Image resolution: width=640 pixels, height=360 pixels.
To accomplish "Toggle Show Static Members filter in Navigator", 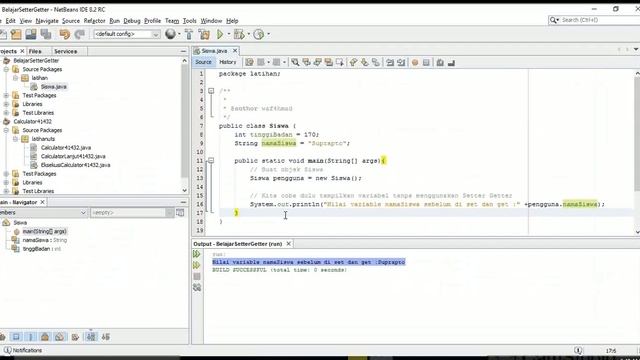I will [31, 337].
